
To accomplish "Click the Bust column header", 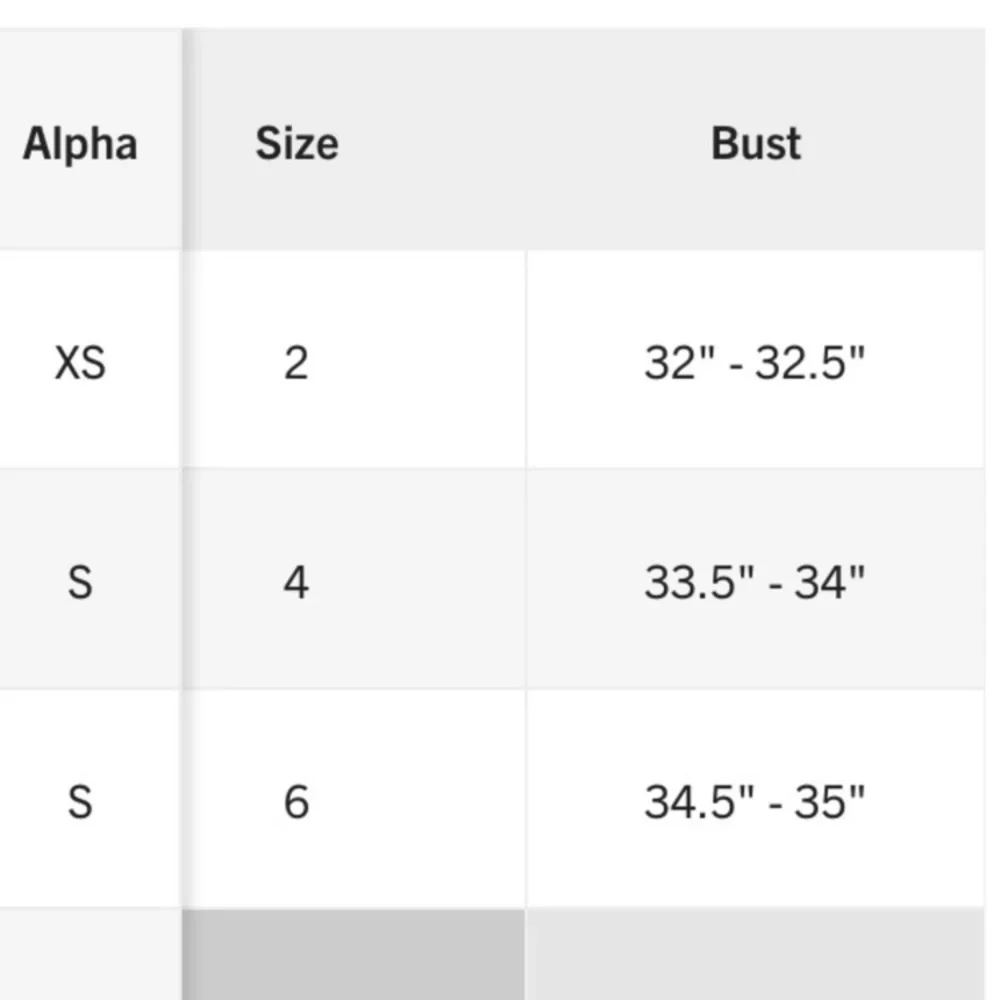I will pyautogui.click(x=756, y=144).
